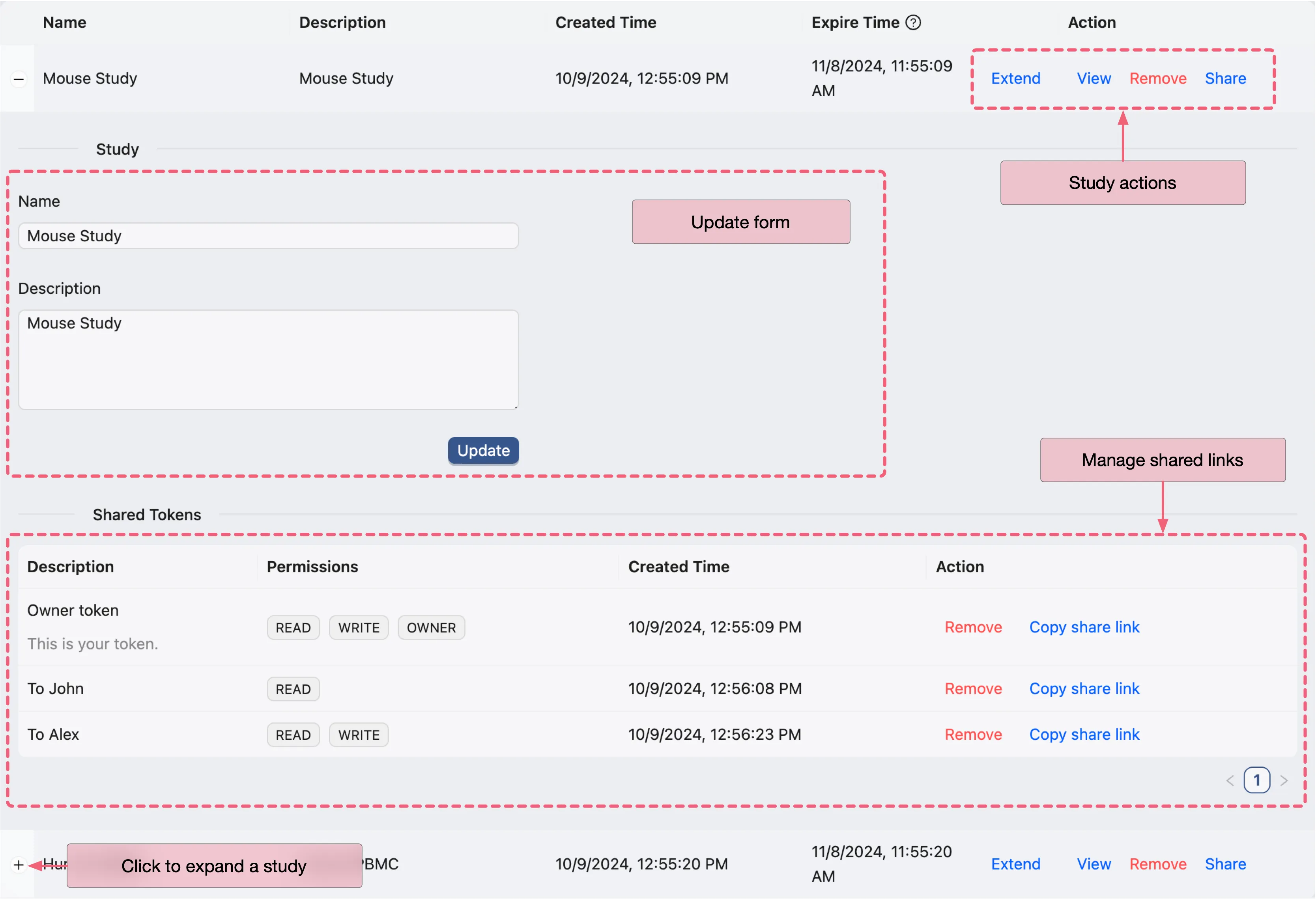Viewport: 1316px width, 899px height.
Task: Remove the Mouse Study
Action: pyautogui.click(x=1157, y=79)
